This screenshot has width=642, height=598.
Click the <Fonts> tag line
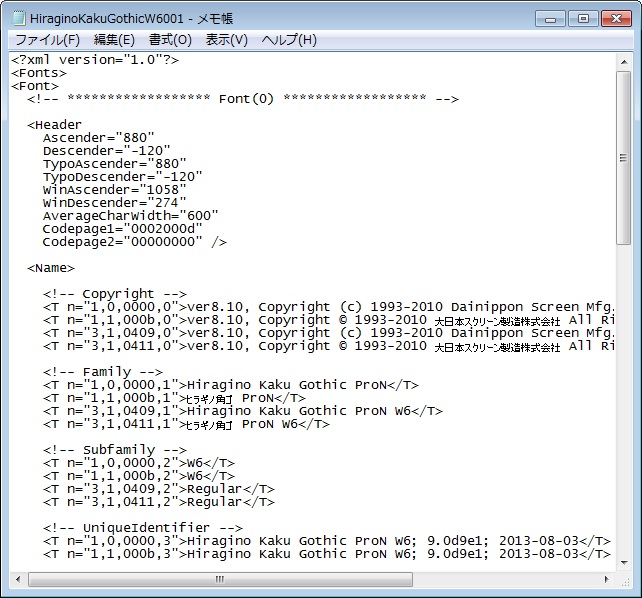[39, 73]
